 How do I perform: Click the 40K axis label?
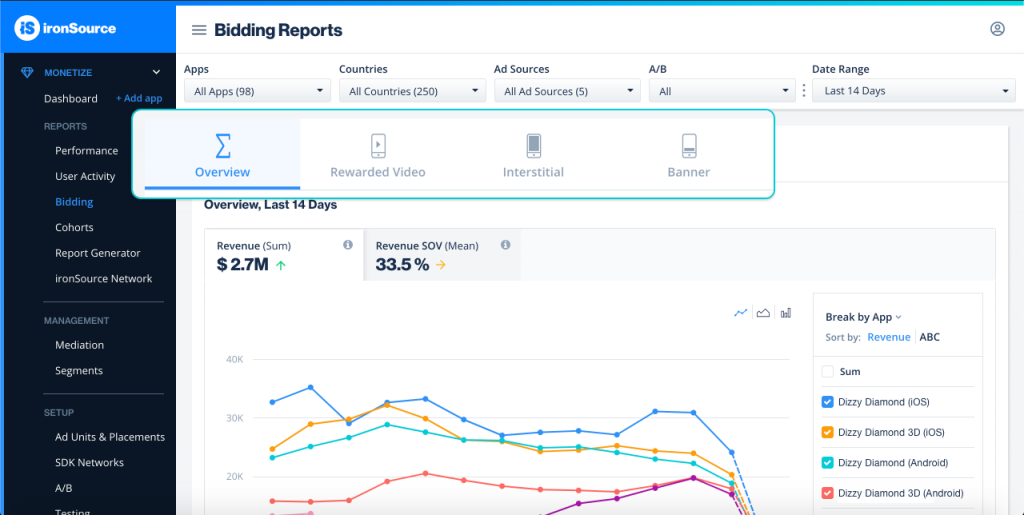tap(234, 359)
